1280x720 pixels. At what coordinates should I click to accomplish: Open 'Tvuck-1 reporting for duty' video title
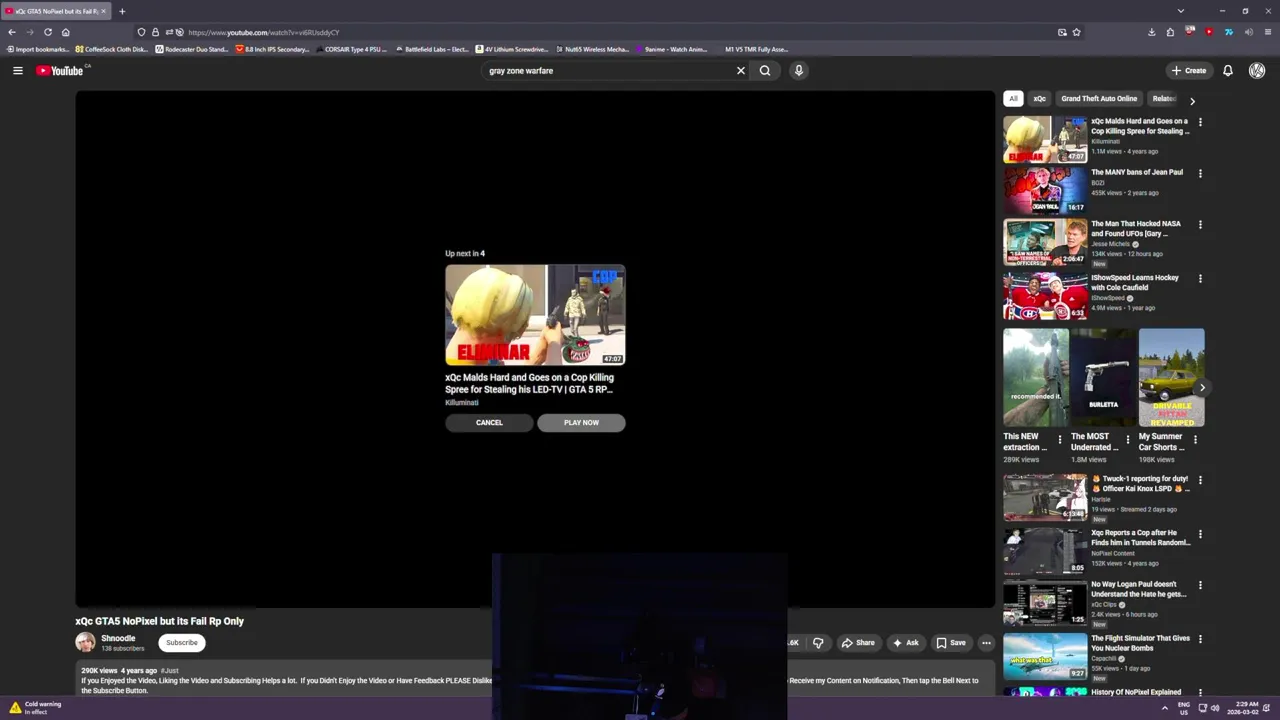pos(1140,484)
